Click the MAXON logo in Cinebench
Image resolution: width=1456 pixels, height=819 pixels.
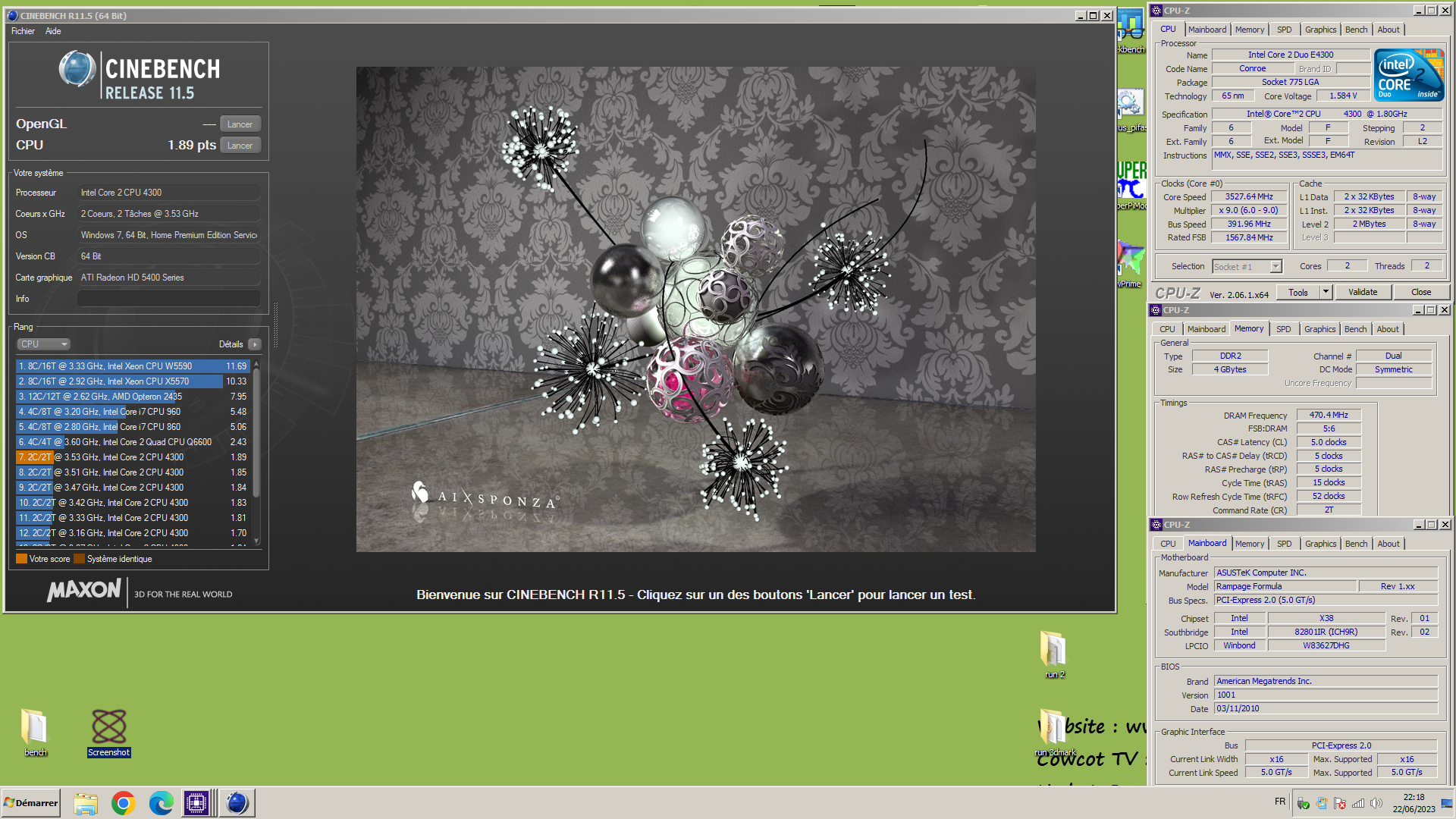point(83,590)
